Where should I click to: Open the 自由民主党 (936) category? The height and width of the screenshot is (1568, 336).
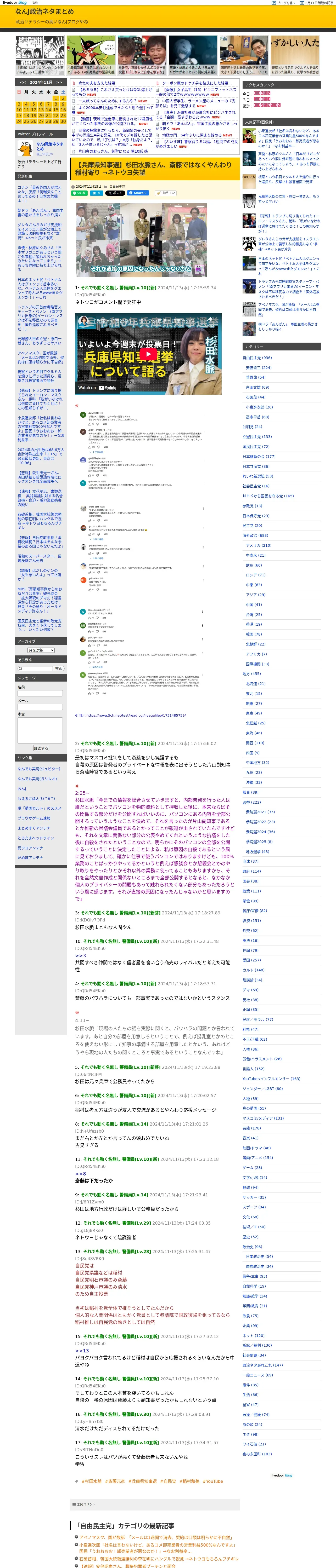(x=257, y=358)
